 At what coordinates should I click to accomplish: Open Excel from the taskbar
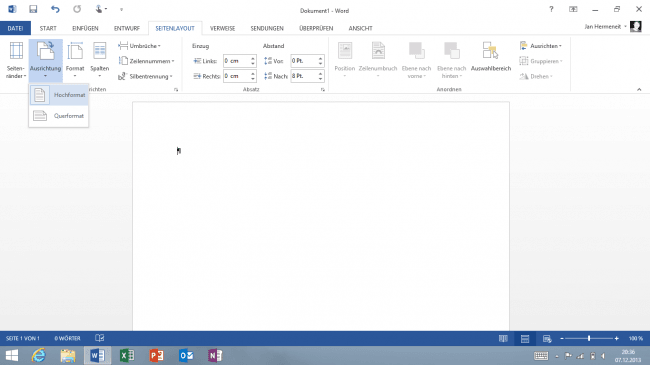127,355
